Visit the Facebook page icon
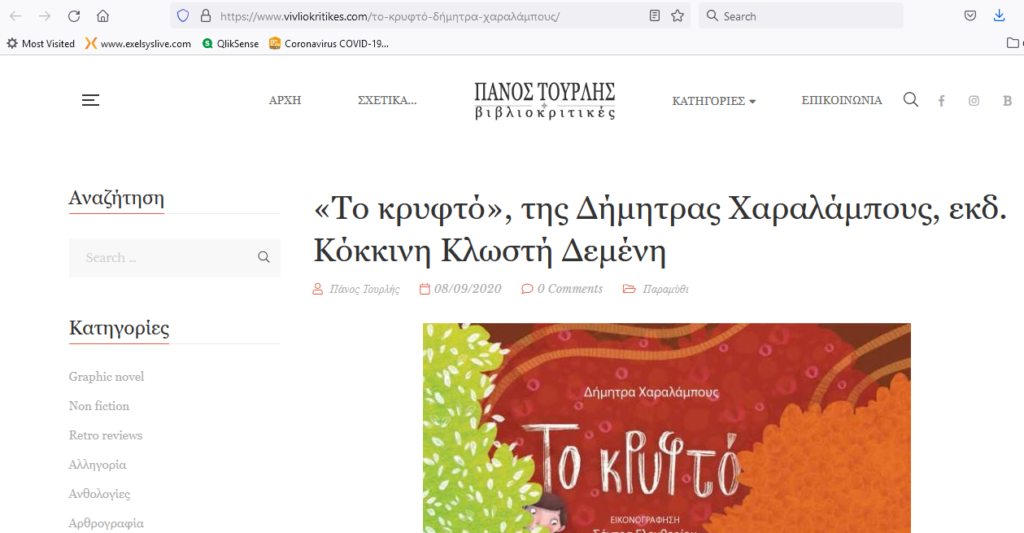This screenshot has width=1024, height=533. (942, 101)
